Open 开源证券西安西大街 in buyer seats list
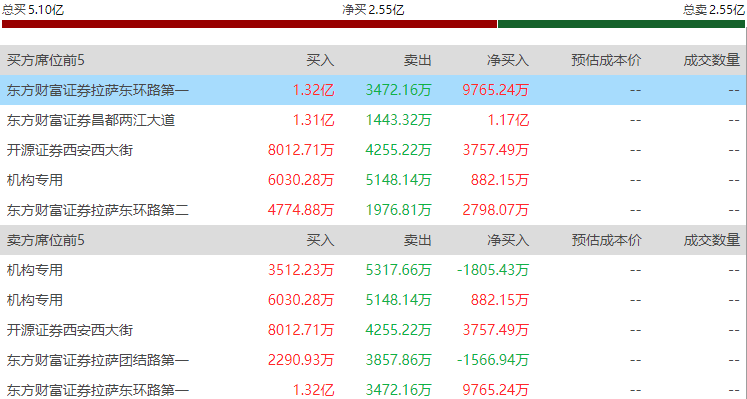Screen dimensions: 747x399 (374, 150)
